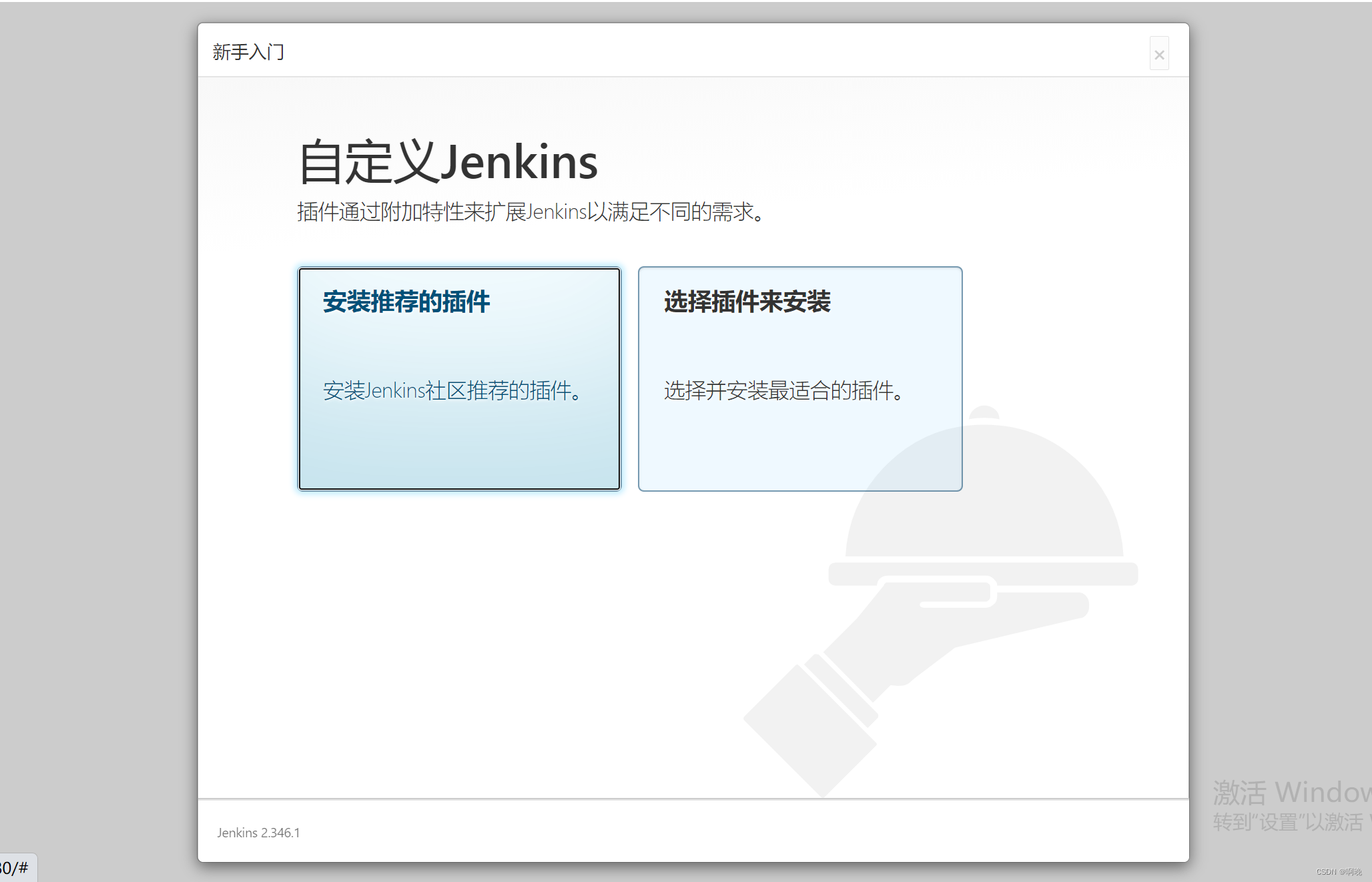Click the 新手入门 dialog title
This screenshot has height=882, width=1372.
248,52
